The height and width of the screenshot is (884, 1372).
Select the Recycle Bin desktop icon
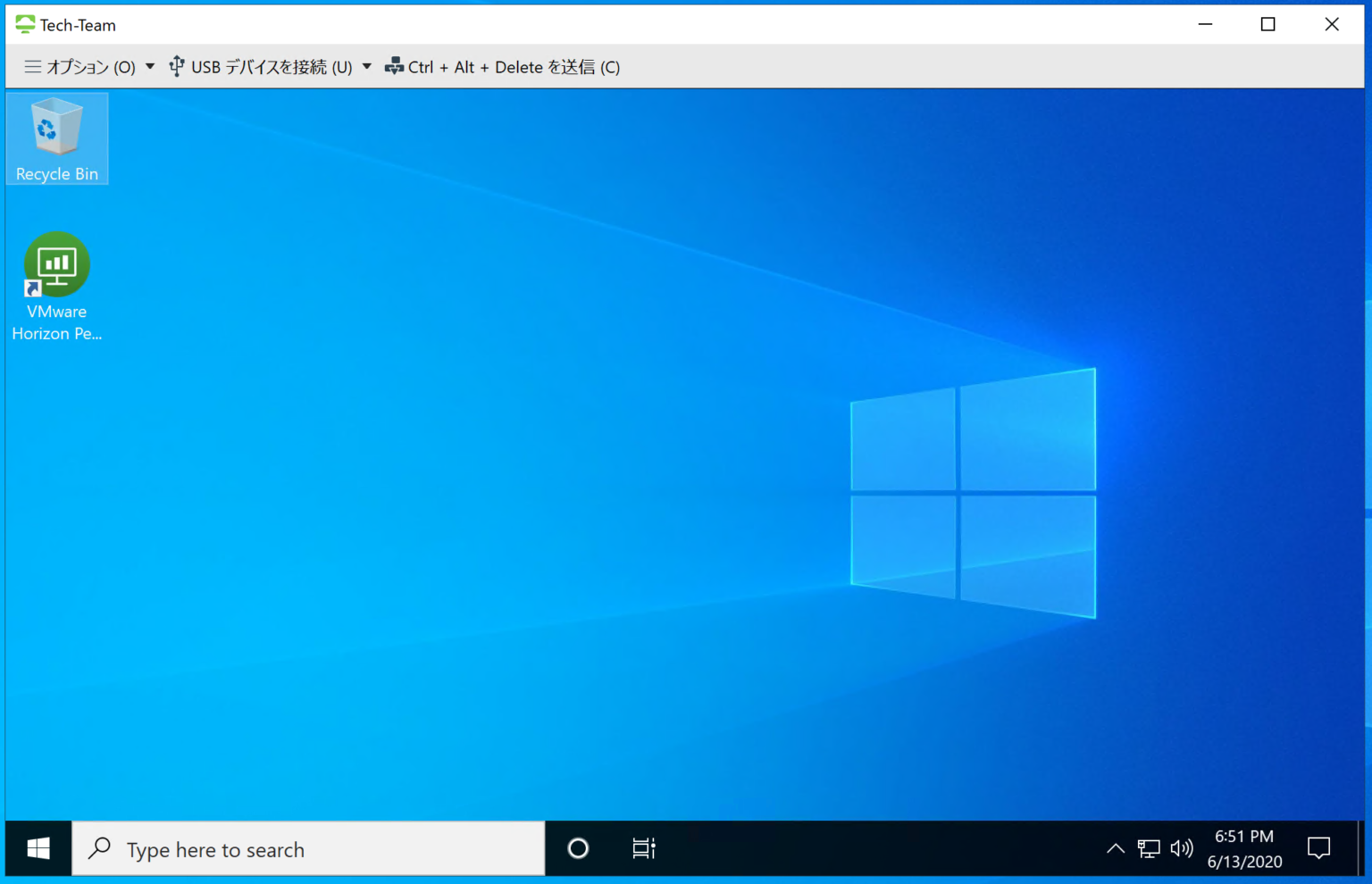tap(56, 138)
